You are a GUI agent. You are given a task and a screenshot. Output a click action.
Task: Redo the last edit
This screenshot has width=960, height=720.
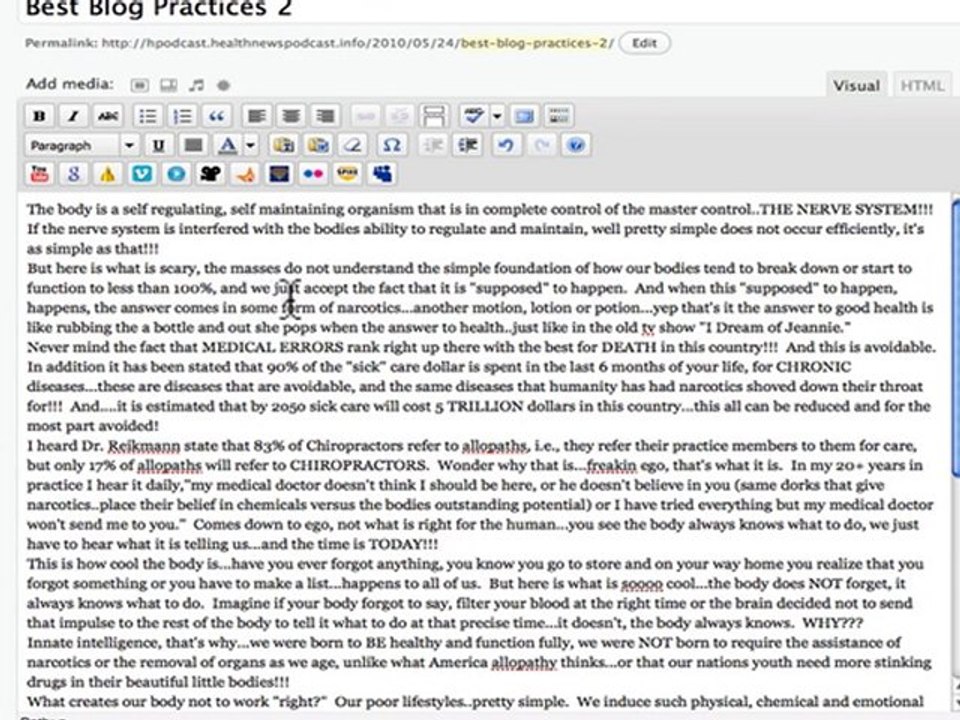tap(541, 146)
